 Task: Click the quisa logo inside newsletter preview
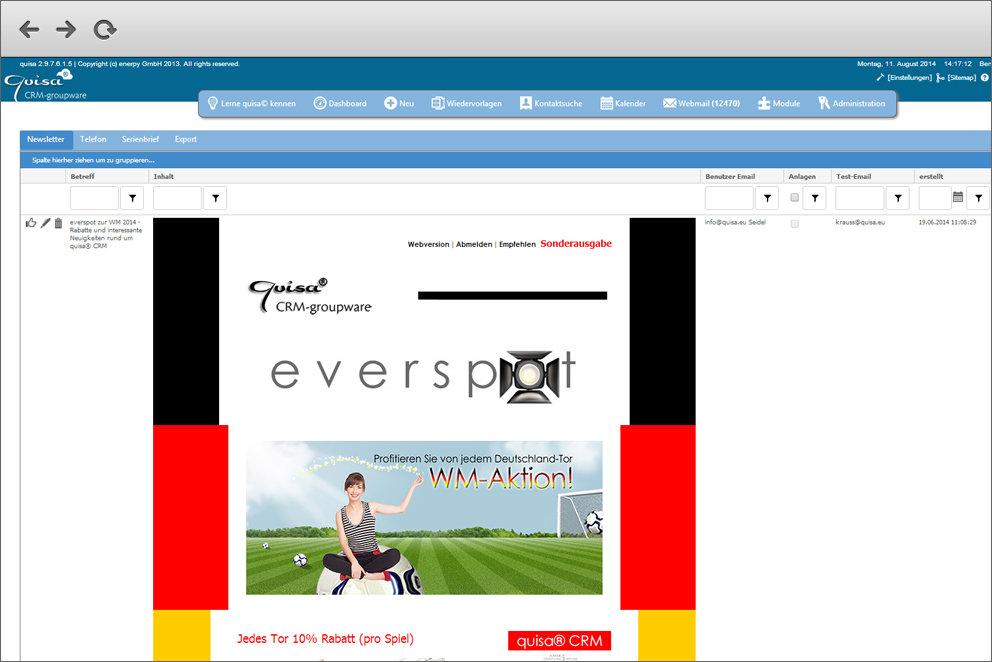tap(309, 296)
